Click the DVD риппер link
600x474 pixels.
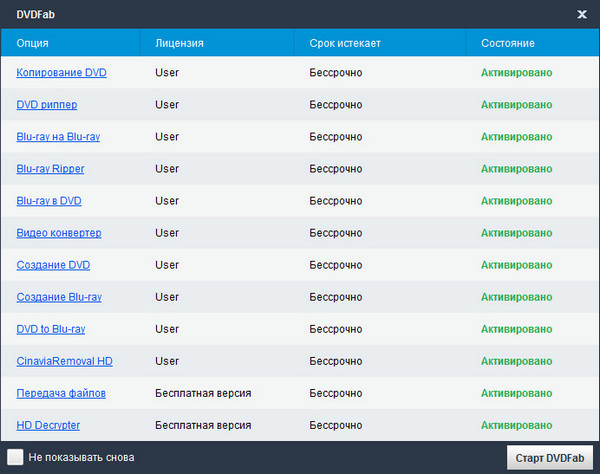point(47,105)
